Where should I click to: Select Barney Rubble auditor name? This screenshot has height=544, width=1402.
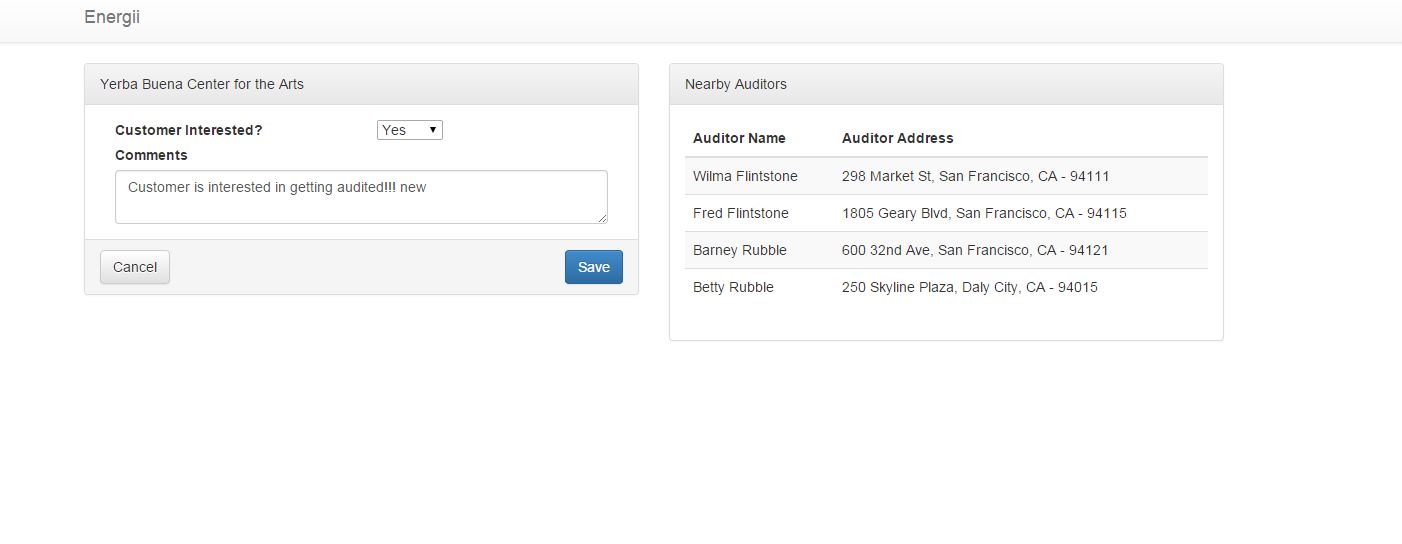pyautogui.click(x=740, y=250)
